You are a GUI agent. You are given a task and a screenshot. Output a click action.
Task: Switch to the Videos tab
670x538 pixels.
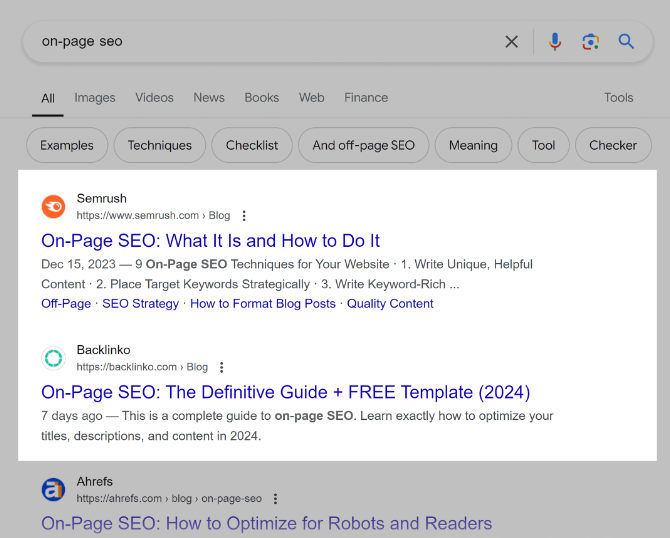pos(154,98)
